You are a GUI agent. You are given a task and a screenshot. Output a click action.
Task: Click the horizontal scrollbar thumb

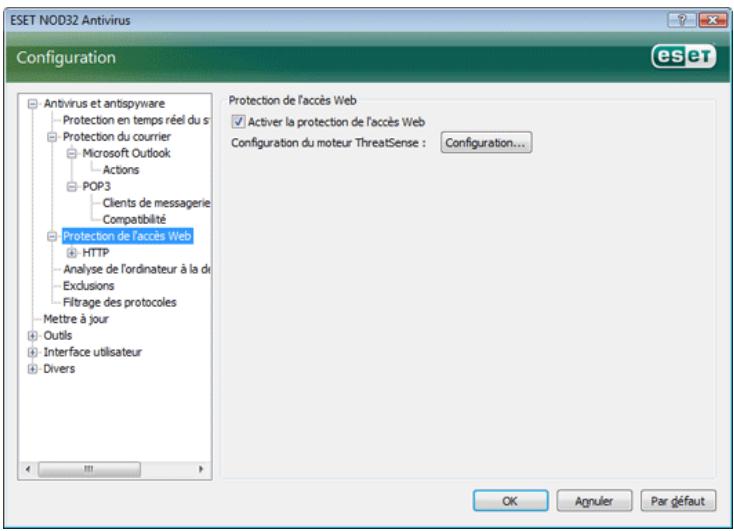pos(89,469)
